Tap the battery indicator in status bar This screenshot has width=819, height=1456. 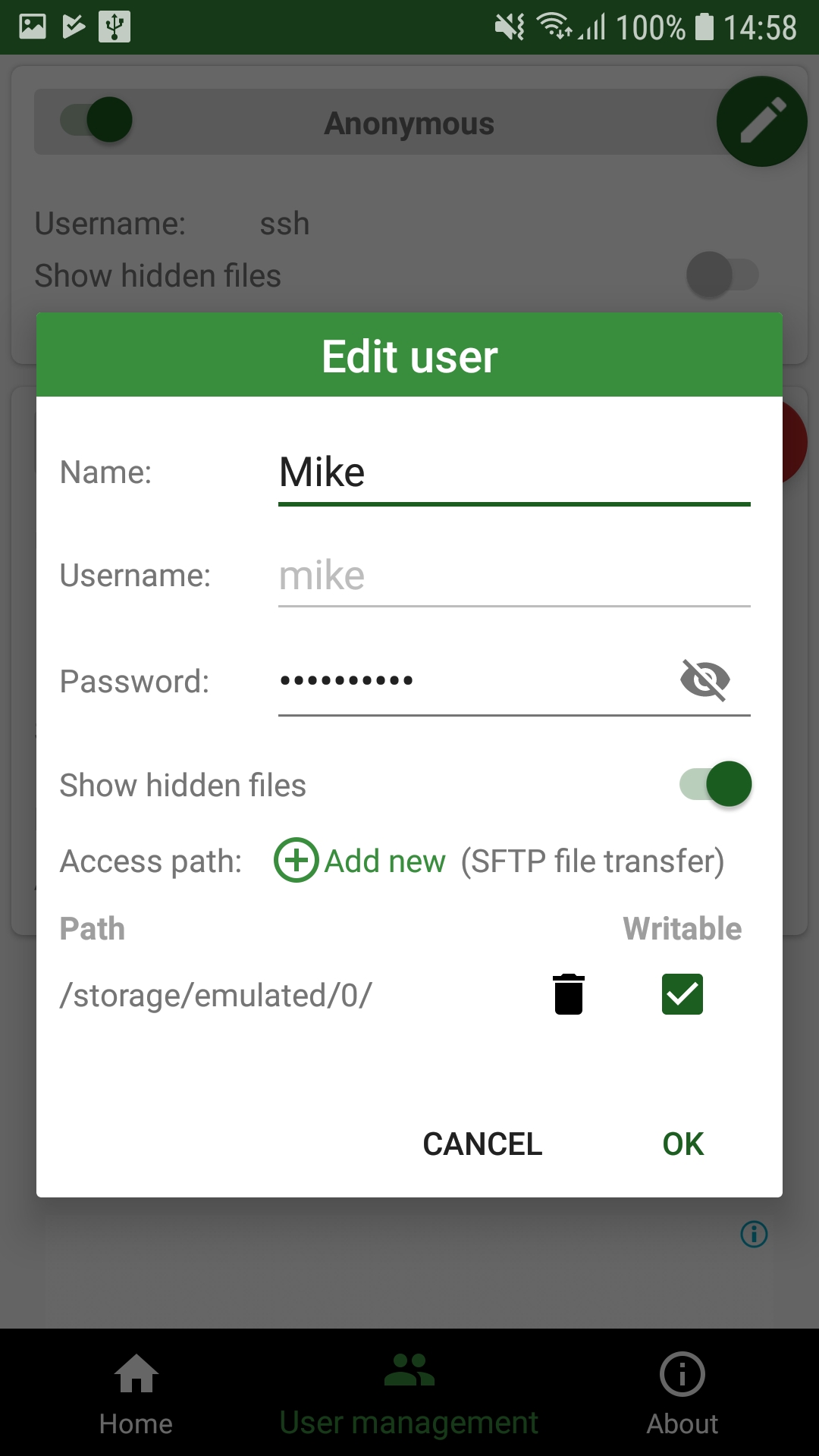pyautogui.click(x=707, y=27)
